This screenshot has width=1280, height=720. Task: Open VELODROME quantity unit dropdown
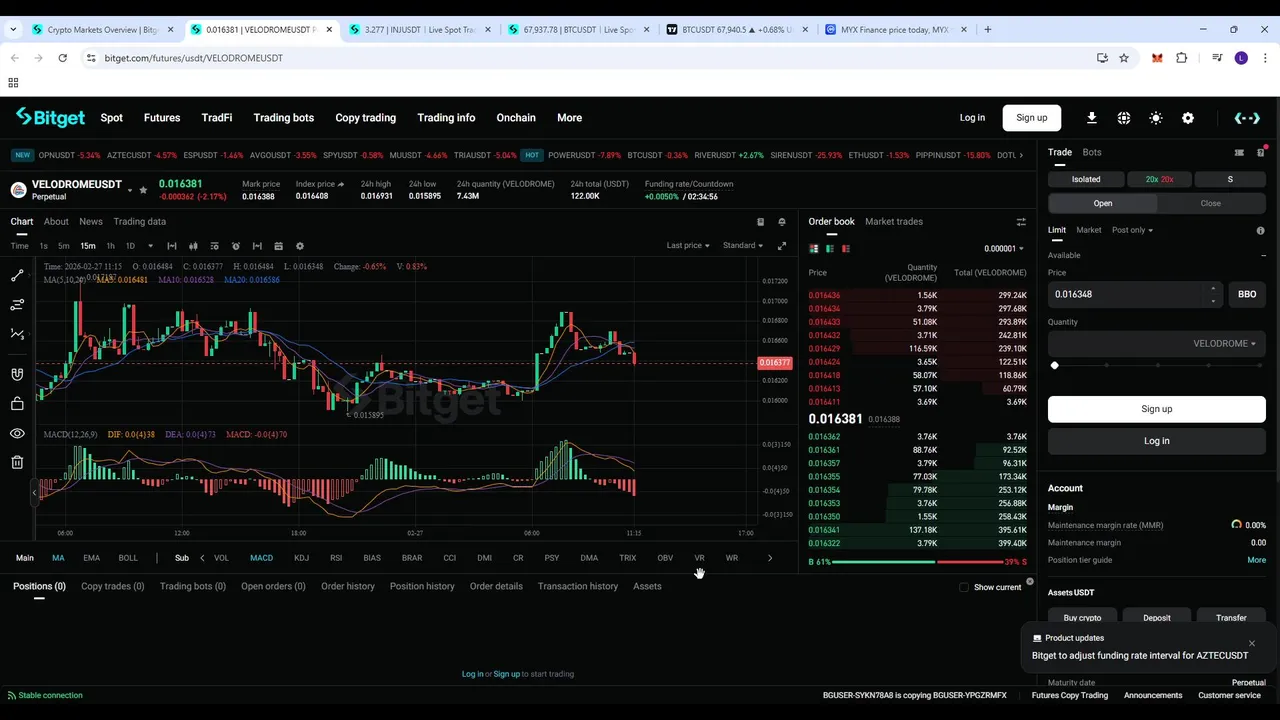tap(1224, 344)
